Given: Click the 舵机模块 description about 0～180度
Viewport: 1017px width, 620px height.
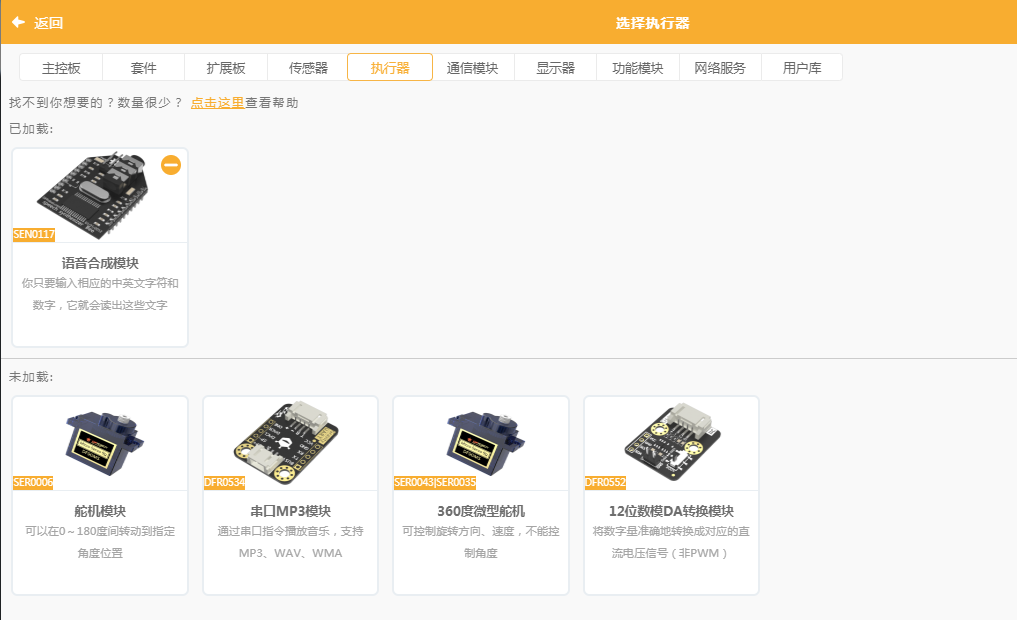Looking at the screenshot, I should point(100,542).
